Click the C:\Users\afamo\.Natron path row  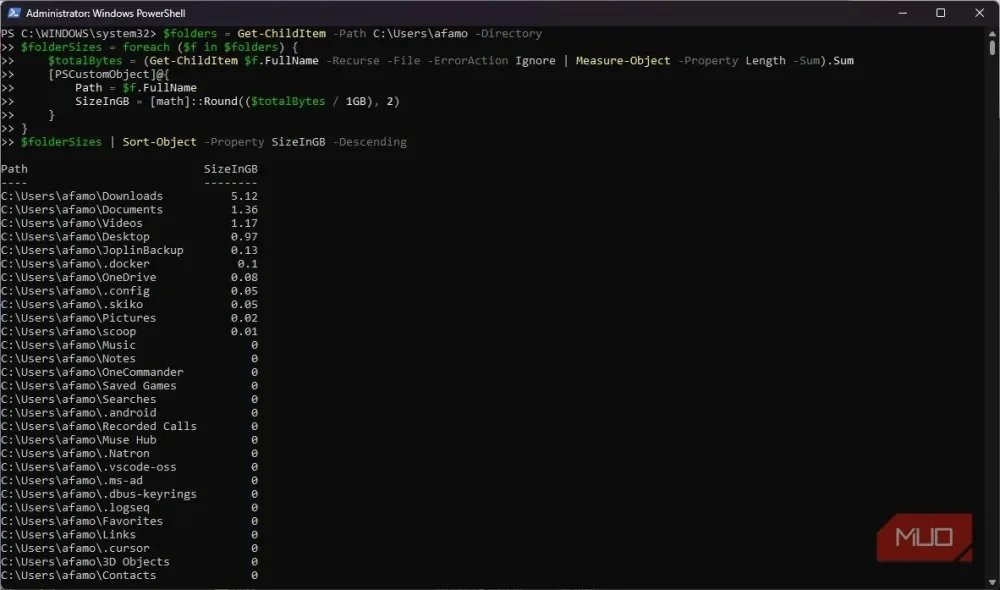coord(75,454)
